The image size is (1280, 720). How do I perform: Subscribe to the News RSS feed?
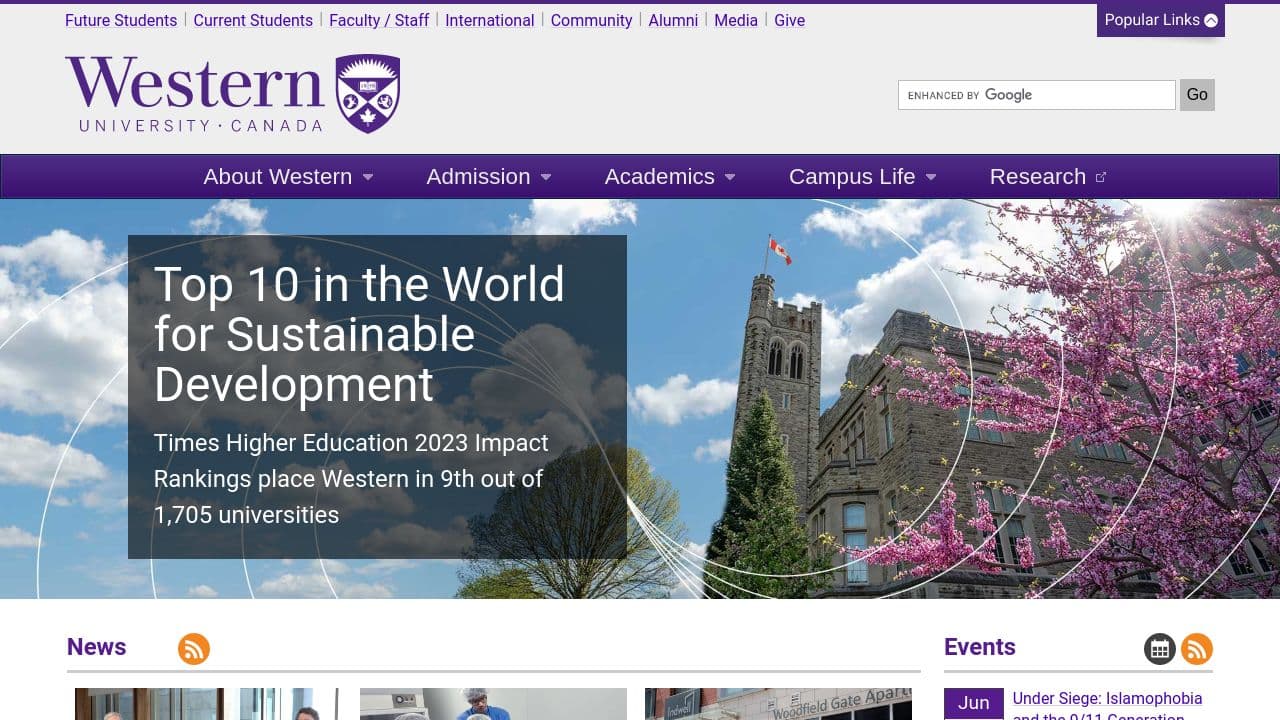(194, 649)
